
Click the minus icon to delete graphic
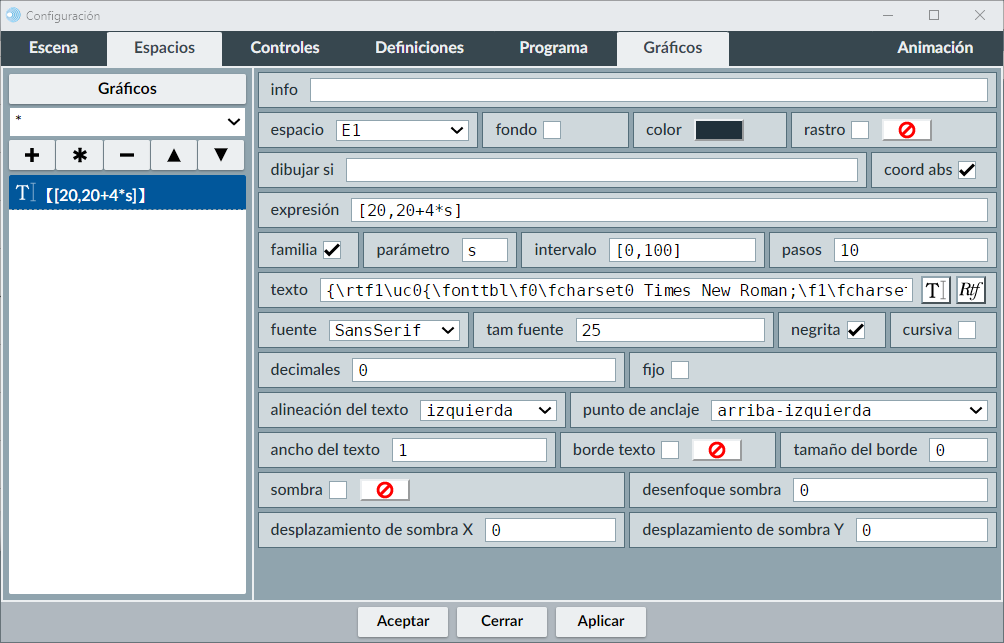point(127,155)
